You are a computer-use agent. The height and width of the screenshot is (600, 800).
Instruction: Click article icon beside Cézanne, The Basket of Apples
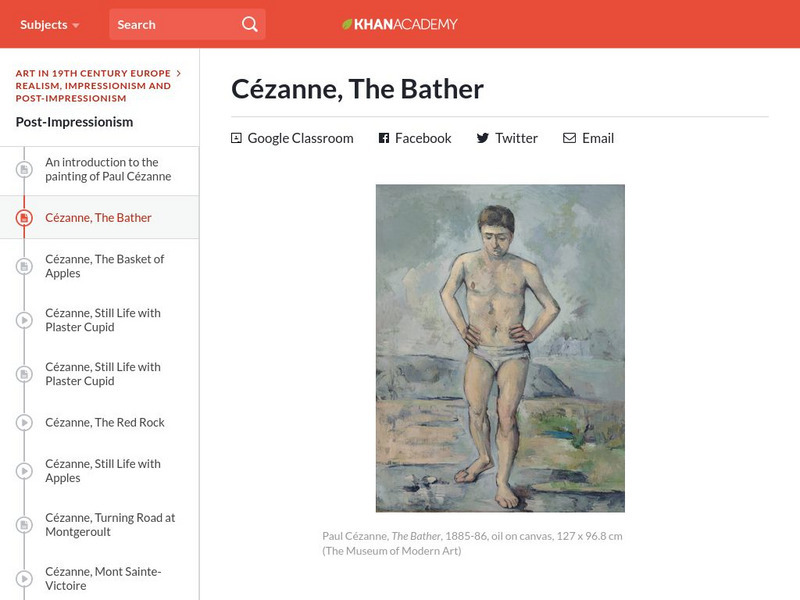tap(25, 266)
